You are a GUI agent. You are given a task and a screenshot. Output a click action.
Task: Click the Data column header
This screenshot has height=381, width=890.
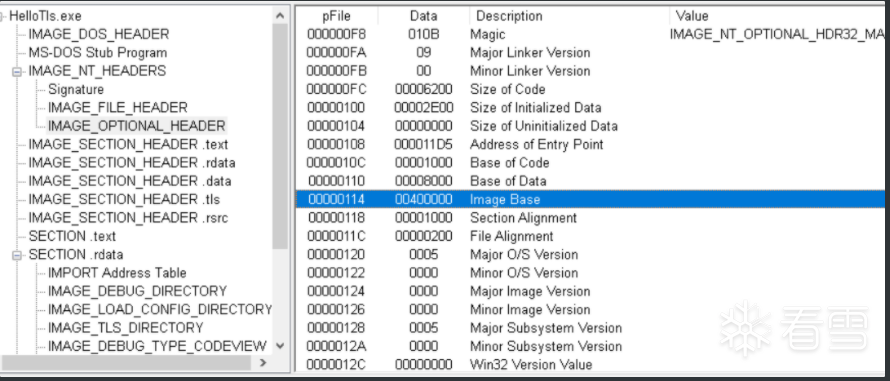[423, 16]
